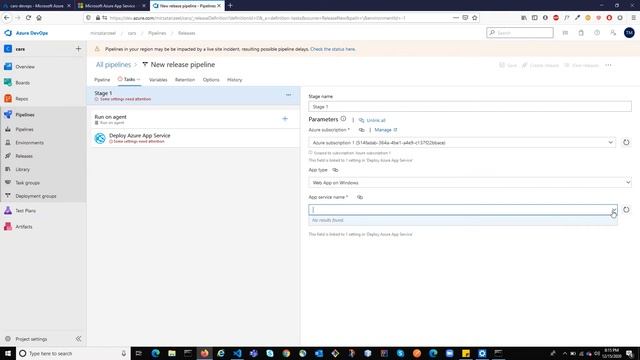
Task: Open Stage 1 ellipsis menu
Action: pyautogui.click(x=288, y=95)
